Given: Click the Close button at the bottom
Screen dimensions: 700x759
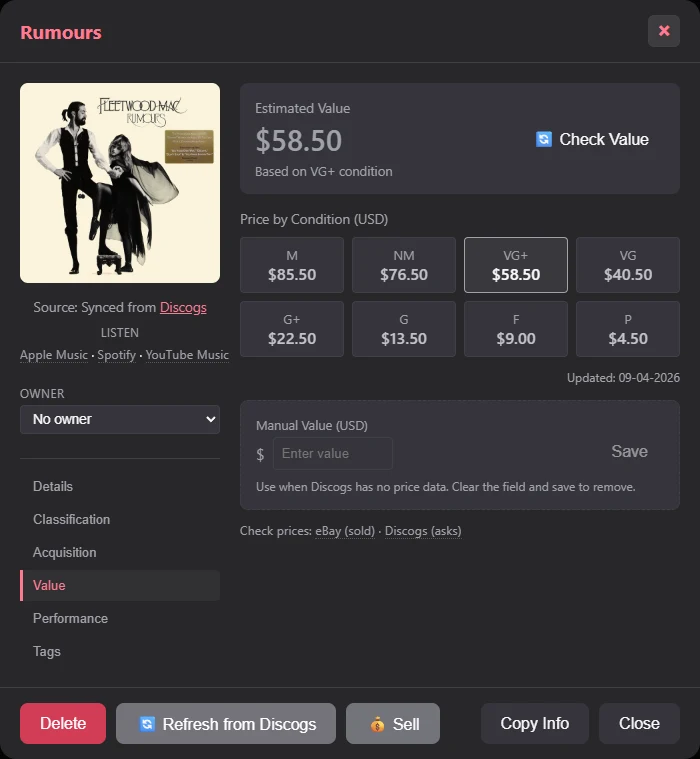Looking at the screenshot, I should [639, 724].
